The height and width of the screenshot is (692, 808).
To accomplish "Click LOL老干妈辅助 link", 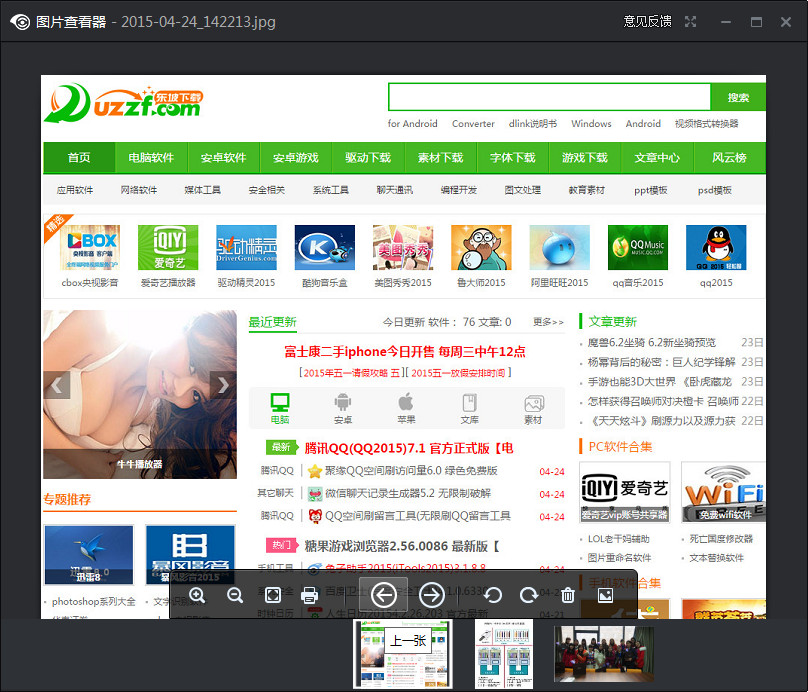I will tap(618, 539).
